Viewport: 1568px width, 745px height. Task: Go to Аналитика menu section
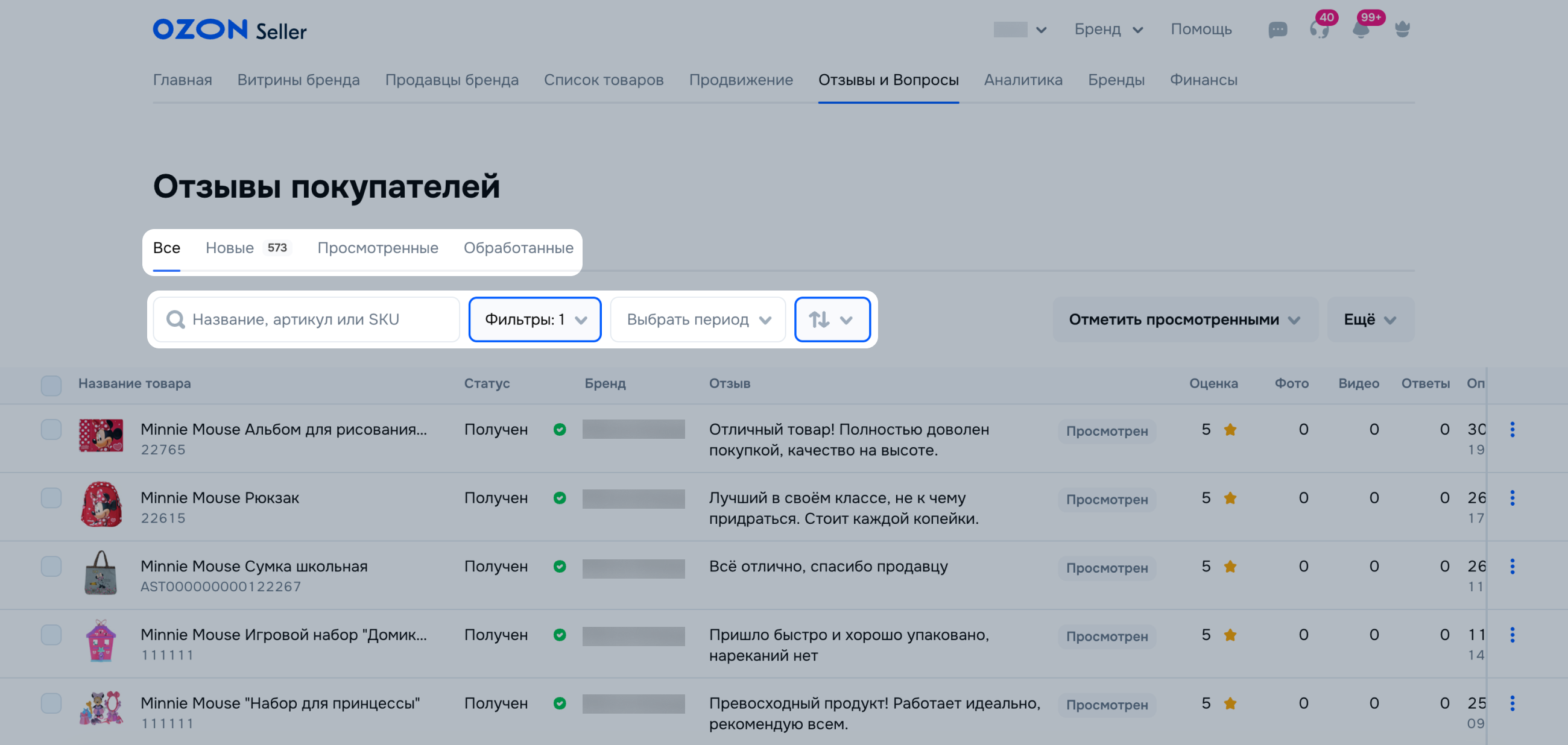click(1023, 80)
